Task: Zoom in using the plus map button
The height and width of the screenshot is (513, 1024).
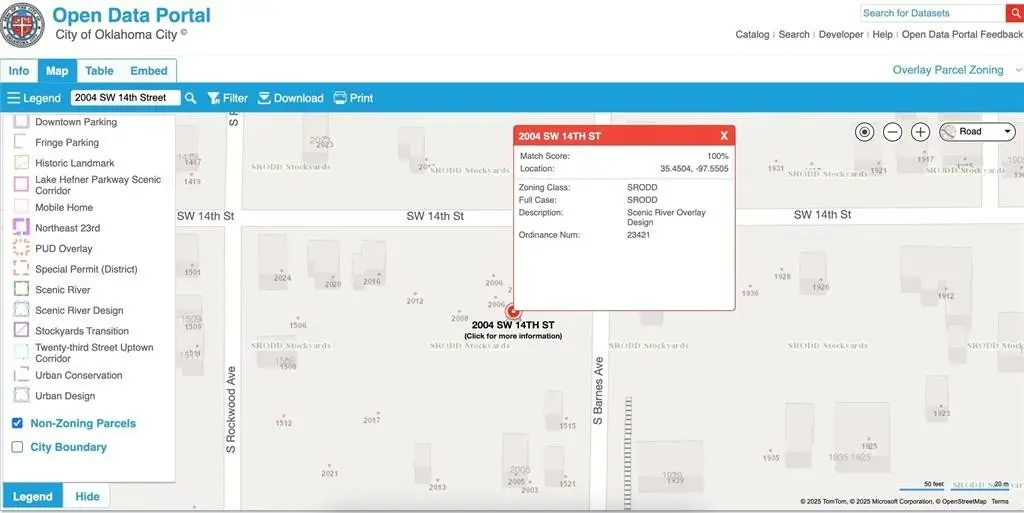Action: 921,132
